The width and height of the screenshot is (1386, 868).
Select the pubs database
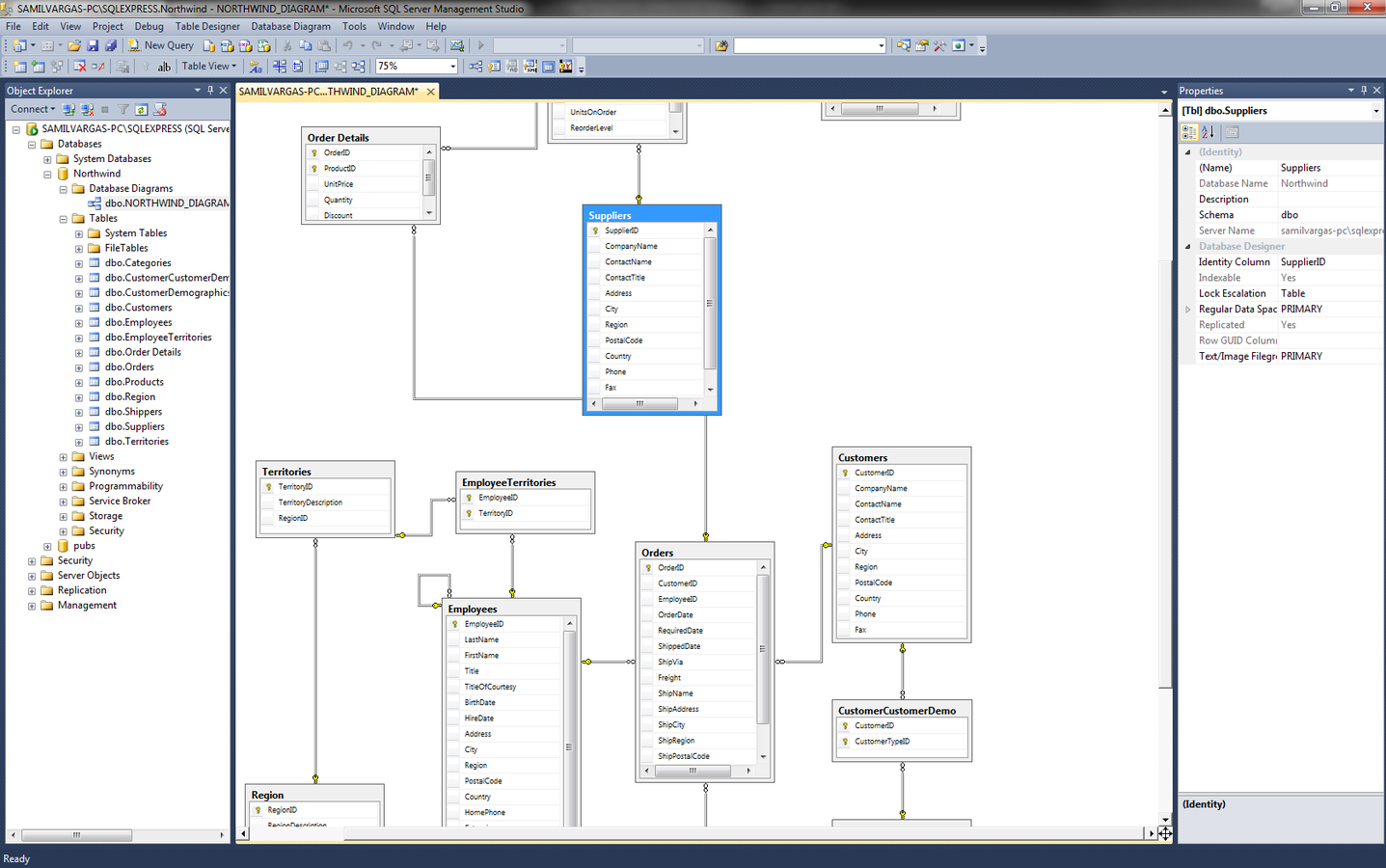point(84,546)
